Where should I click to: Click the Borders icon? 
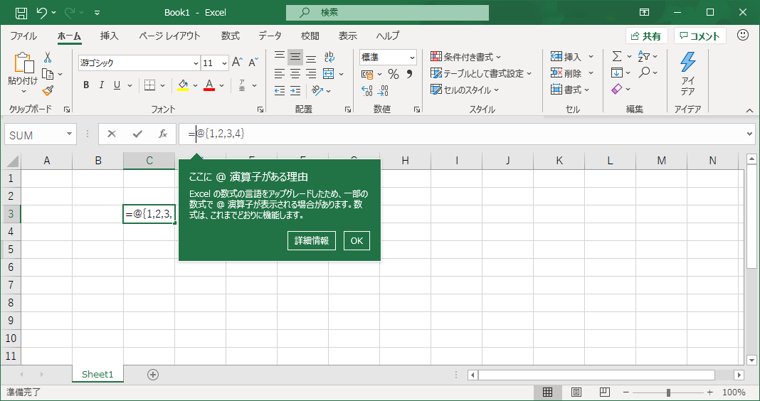(x=150, y=85)
